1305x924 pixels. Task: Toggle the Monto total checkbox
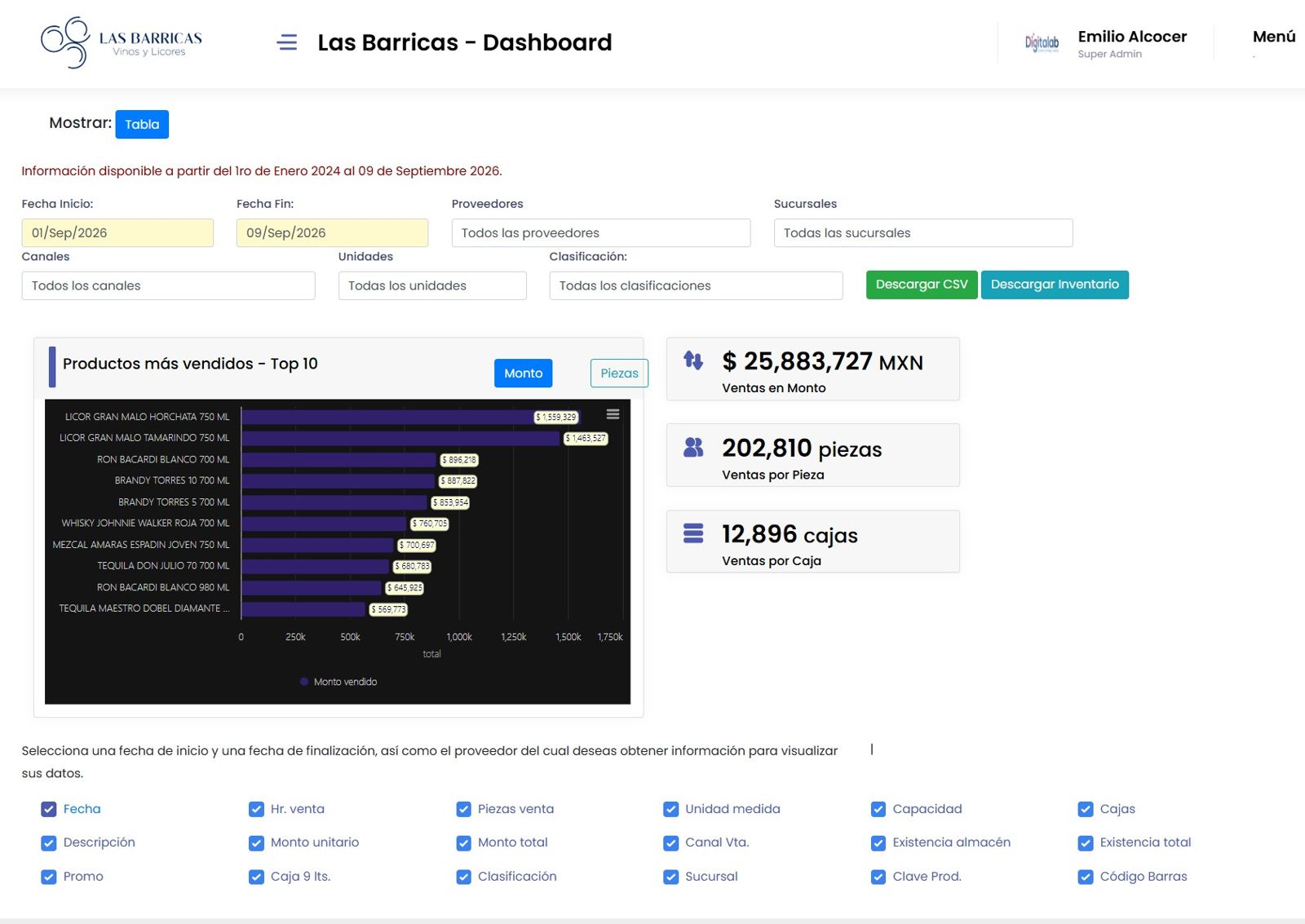coord(463,842)
